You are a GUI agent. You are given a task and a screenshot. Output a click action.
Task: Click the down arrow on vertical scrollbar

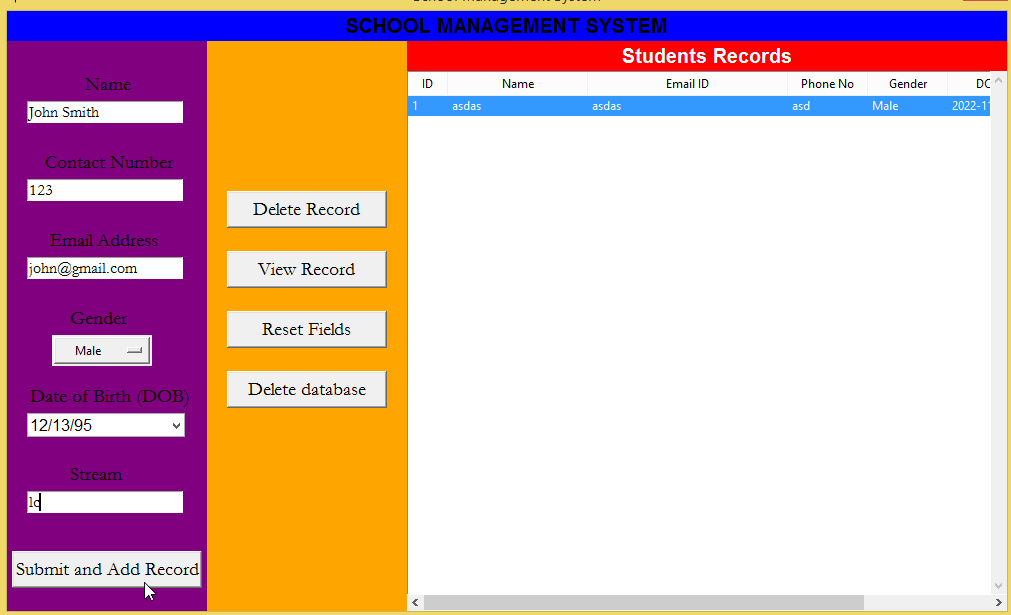point(998,585)
